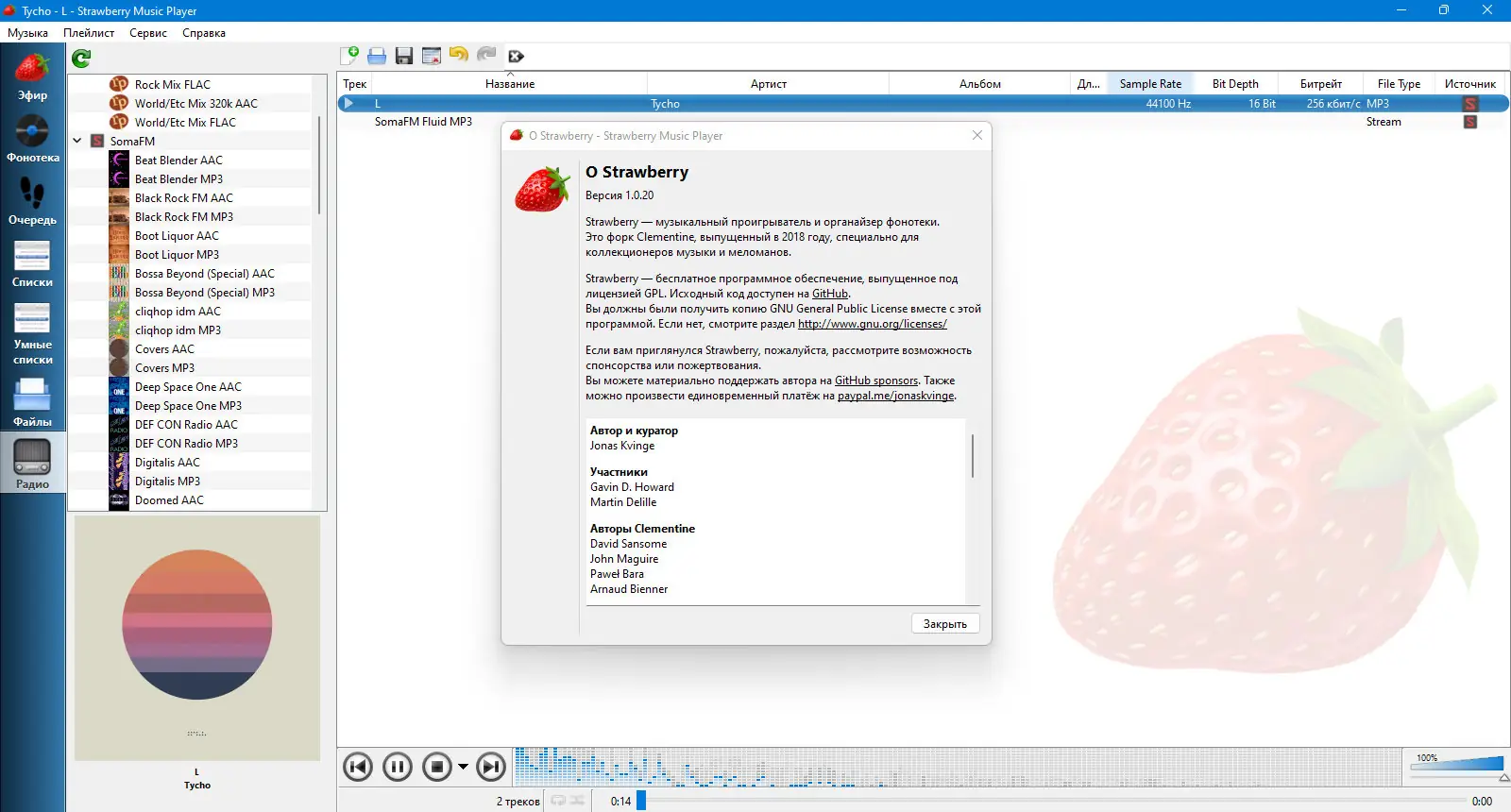Pause the current playback
1511x812 pixels.
point(398,767)
